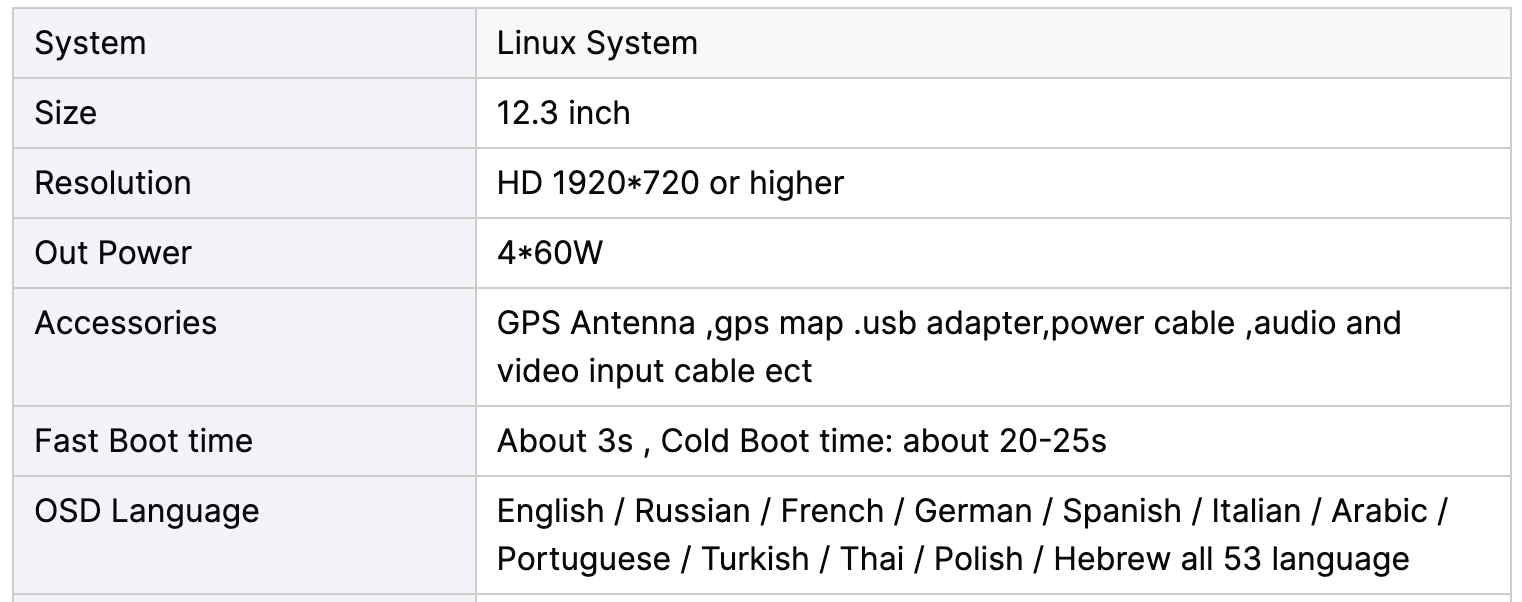Click the word "Arabic" in languages list

pyautogui.click(x=1379, y=511)
